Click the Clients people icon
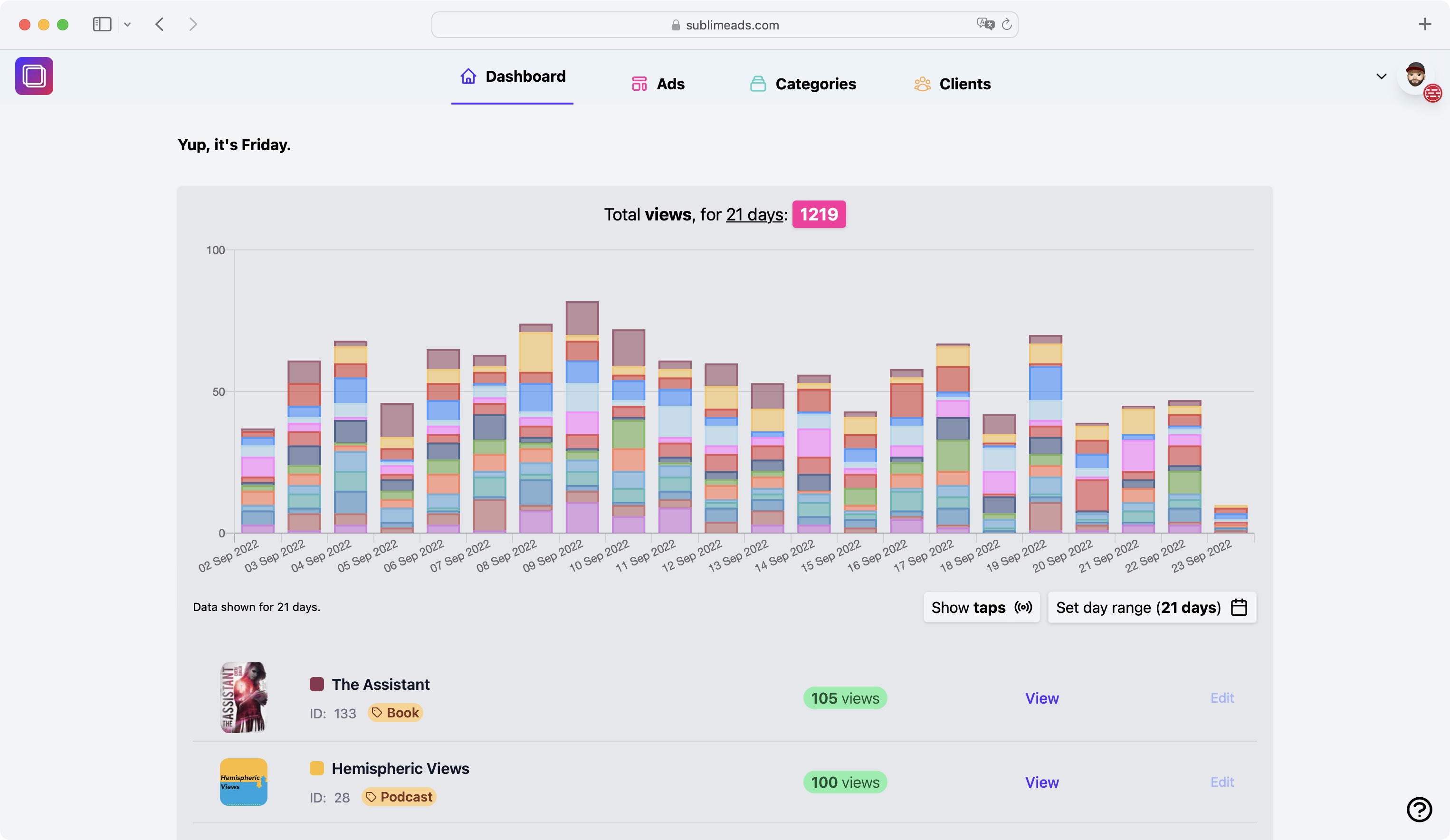The width and height of the screenshot is (1450, 840). tap(922, 84)
